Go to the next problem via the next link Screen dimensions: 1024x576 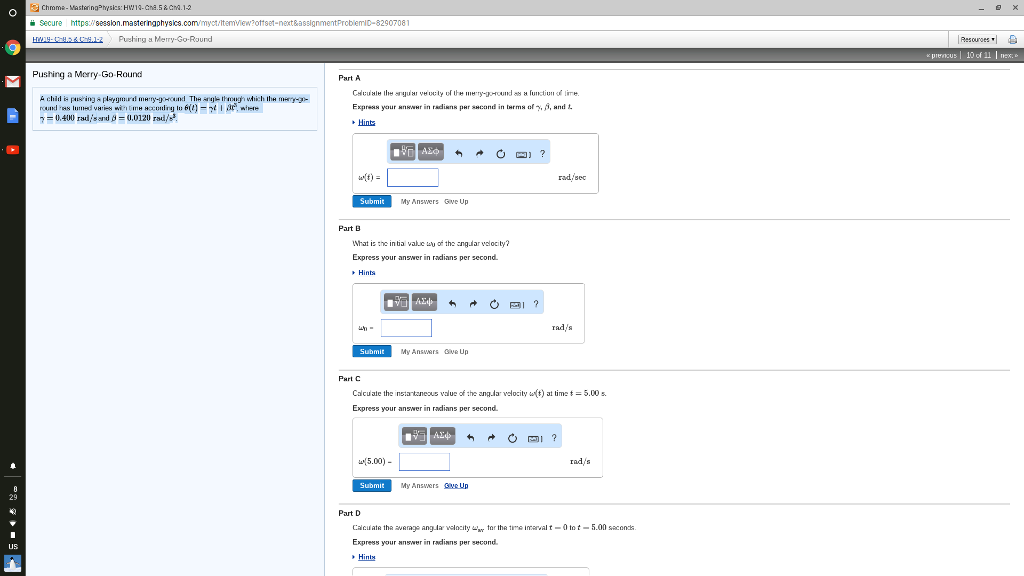[x=1009, y=55]
